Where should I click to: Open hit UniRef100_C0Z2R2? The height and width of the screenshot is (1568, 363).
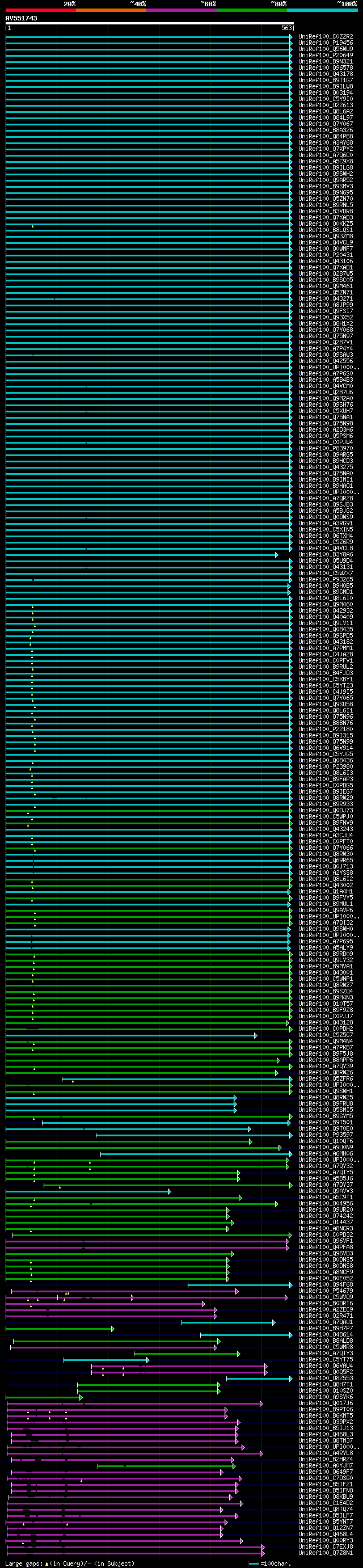coord(326,36)
